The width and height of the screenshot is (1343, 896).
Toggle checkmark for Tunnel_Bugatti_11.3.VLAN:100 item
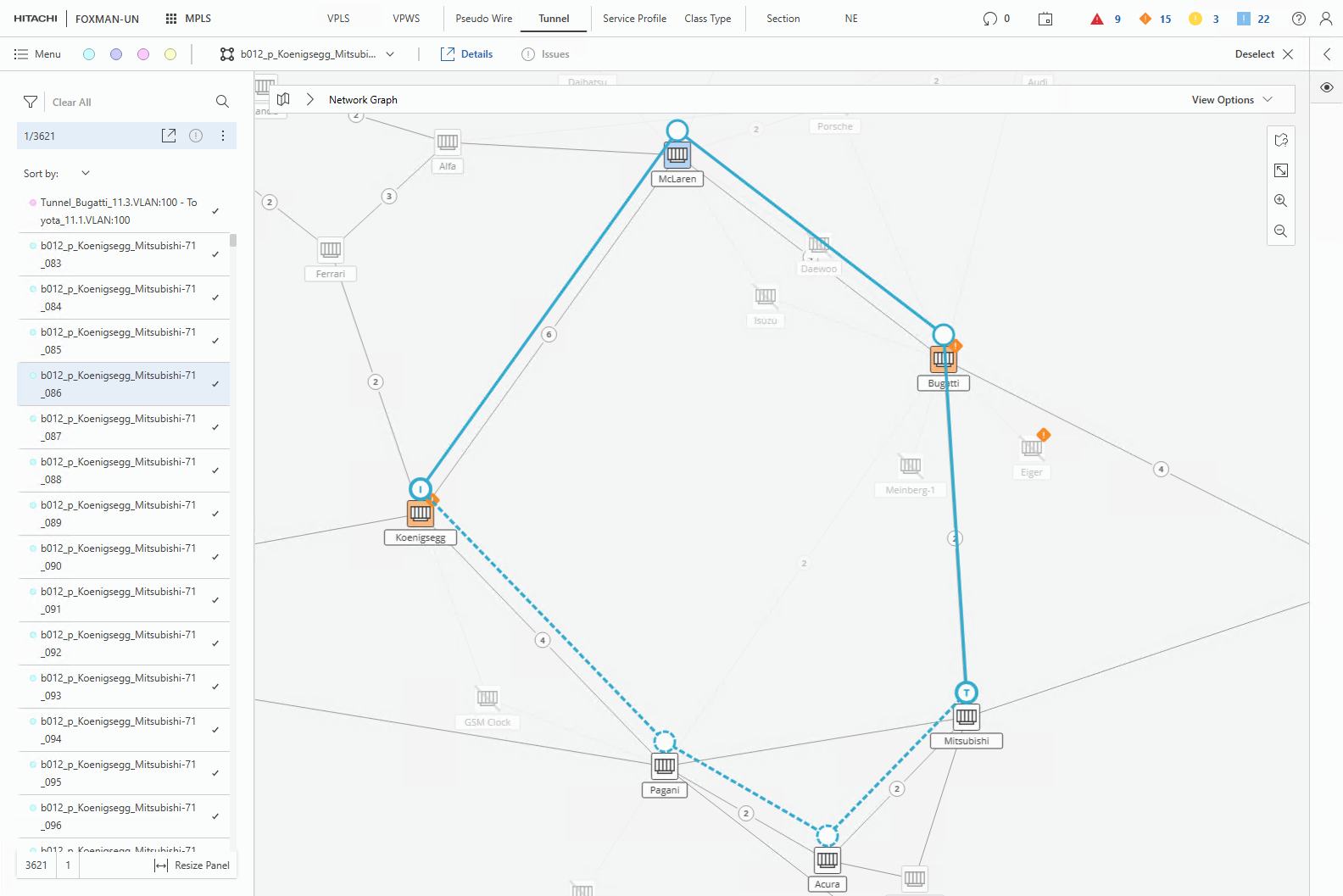[x=215, y=211]
